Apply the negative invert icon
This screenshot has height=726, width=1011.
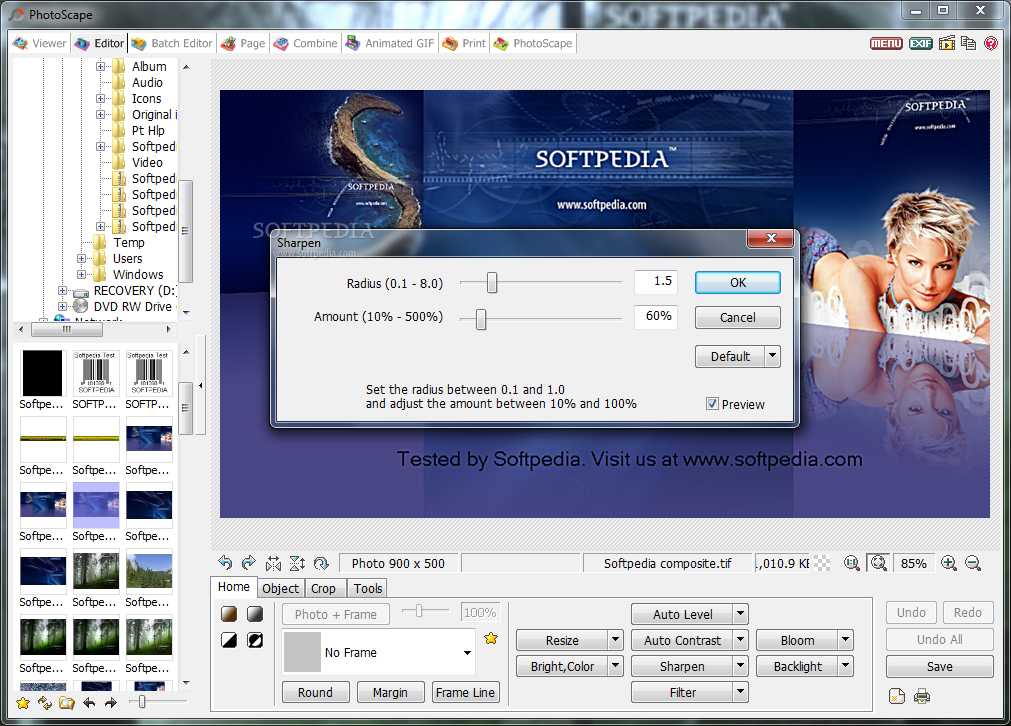click(255, 640)
